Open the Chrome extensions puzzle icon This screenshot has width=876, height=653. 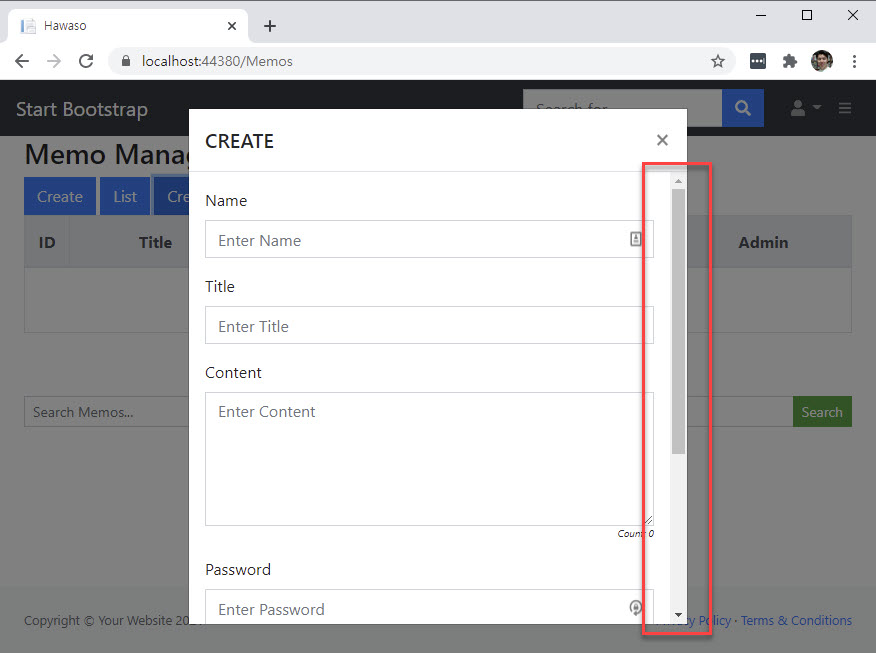click(x=790, y=61)
